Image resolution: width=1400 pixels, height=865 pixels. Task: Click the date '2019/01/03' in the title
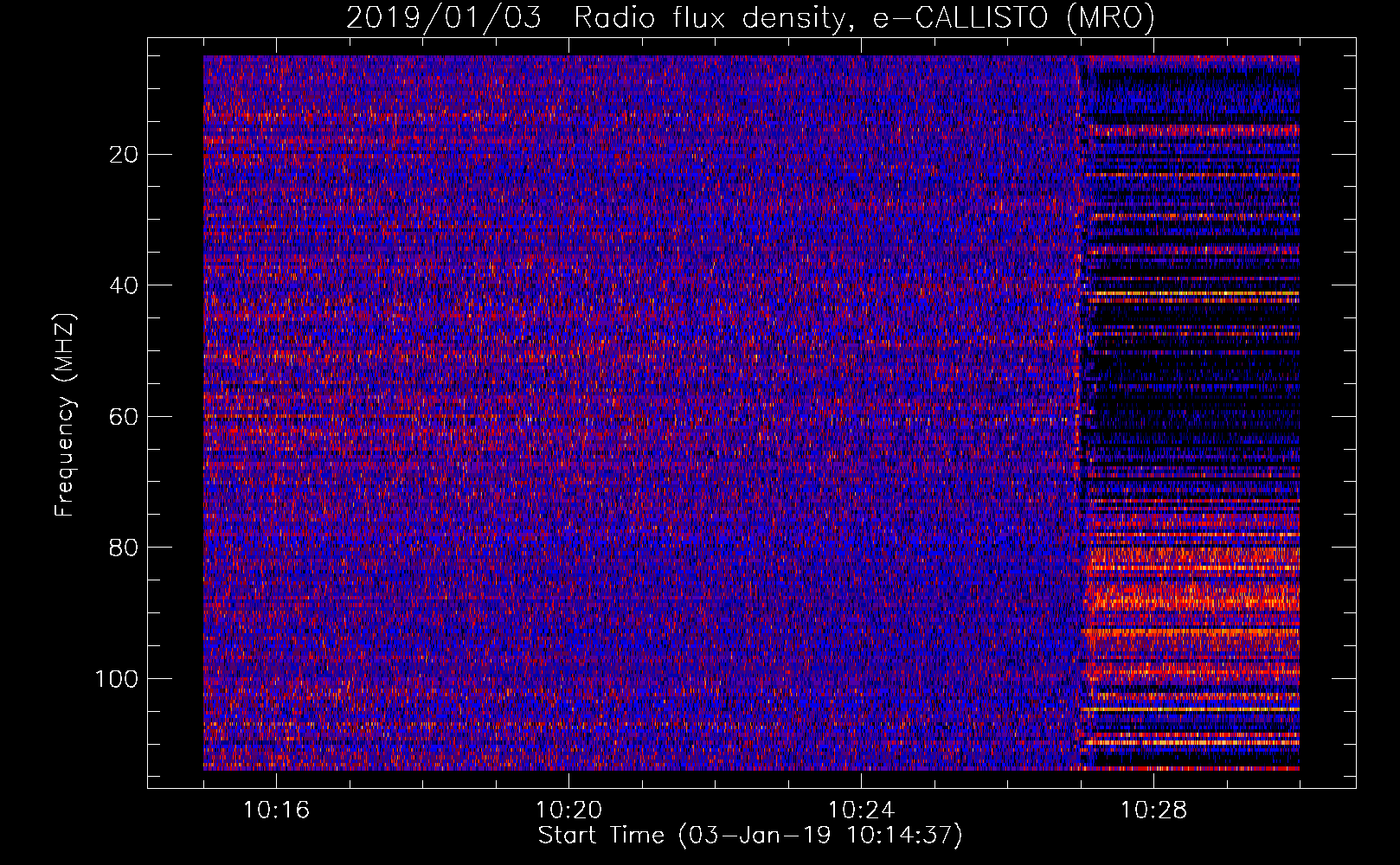click(444, 17)
